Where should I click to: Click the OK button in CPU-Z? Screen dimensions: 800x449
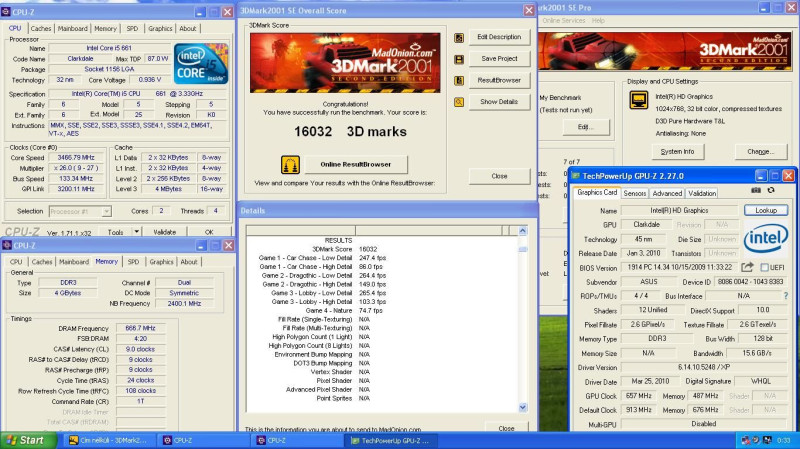[x=209, y=232]
